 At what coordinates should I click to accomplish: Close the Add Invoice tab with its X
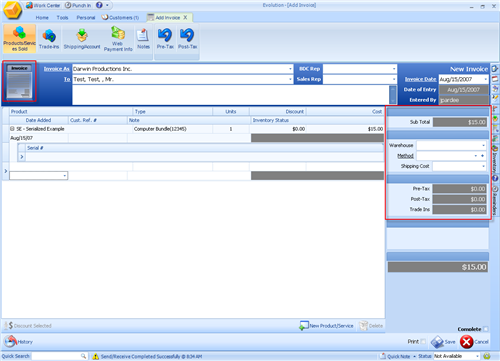click(185, 17)
